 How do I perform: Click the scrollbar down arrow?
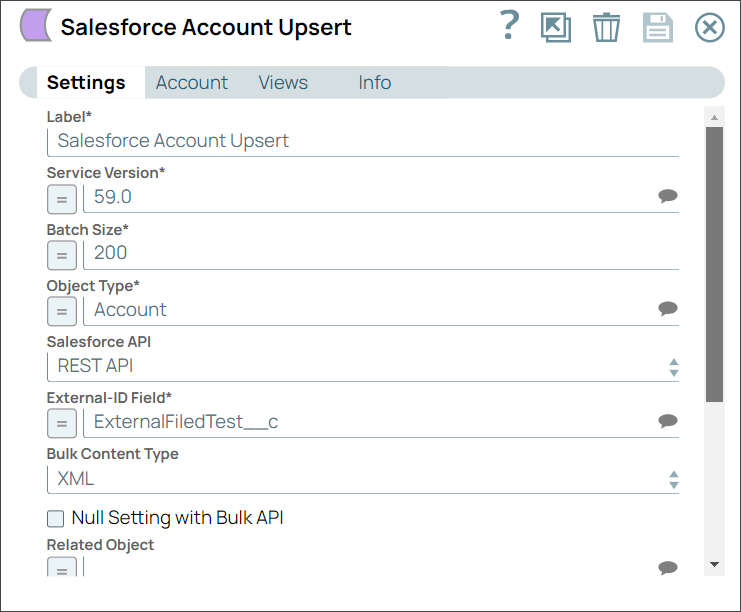(714, 564)
